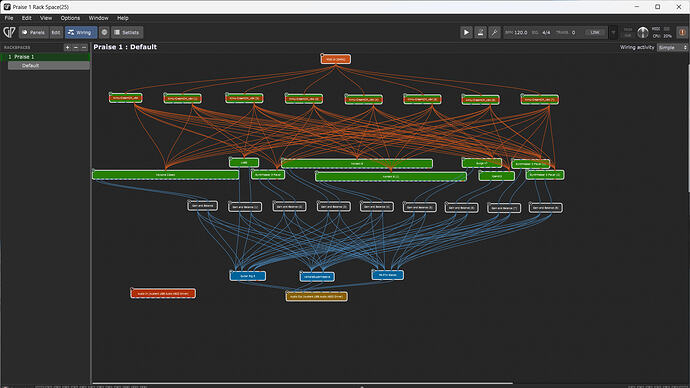
Task: Click the first minus button beside the plus button
Action: pyautogui.click(x=76, y=48)
